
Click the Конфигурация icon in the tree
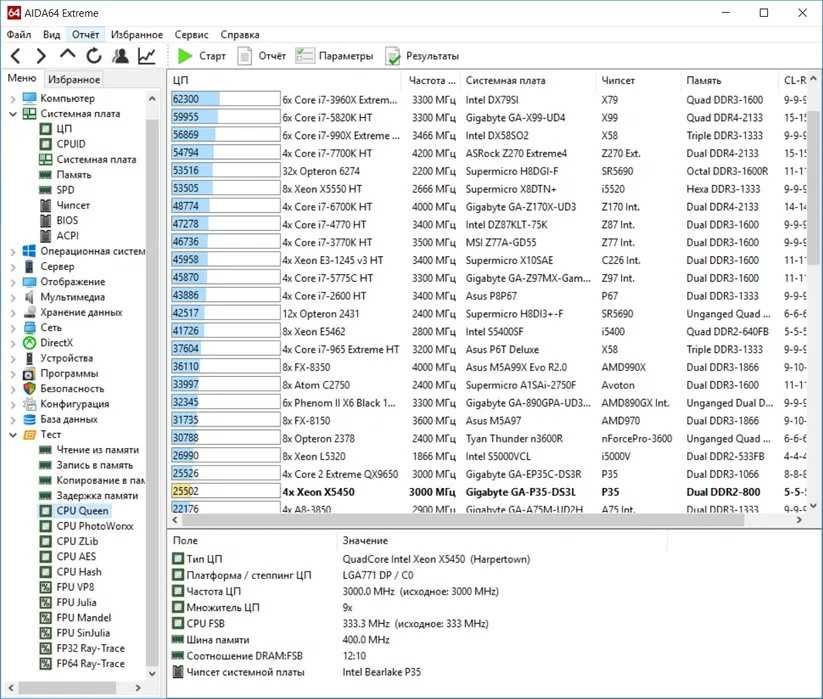(x=29, y=404)
